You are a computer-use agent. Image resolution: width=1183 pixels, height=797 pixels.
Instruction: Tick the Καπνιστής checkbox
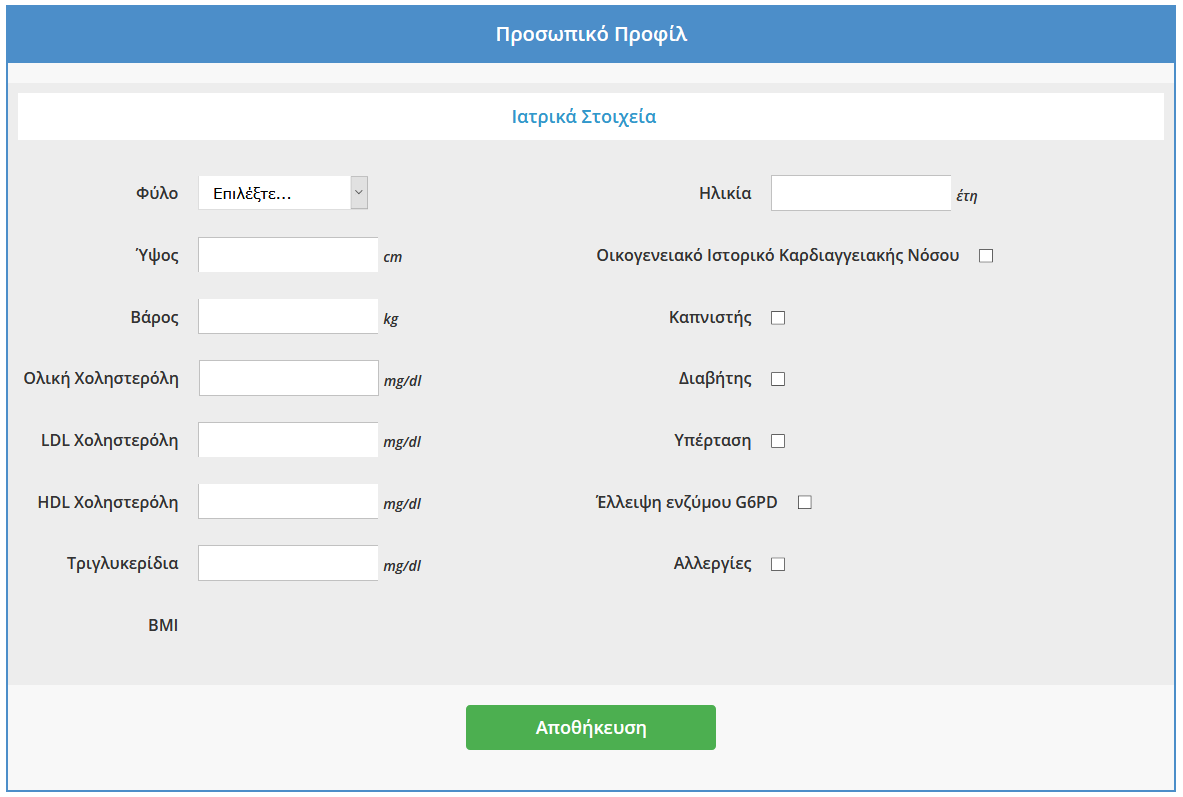point(778,318)
